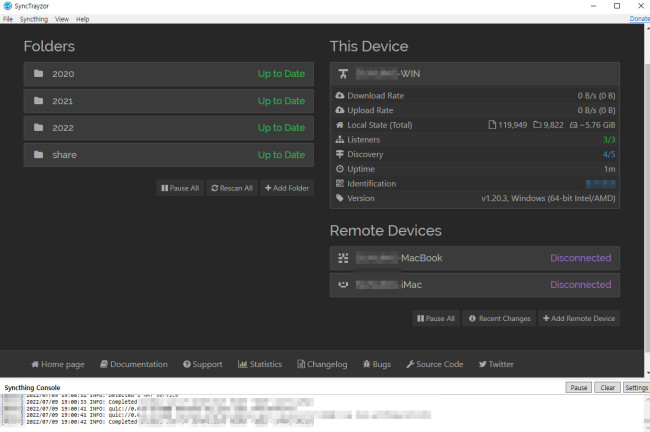Click the Discovery signpost icon
This screenshot has width=650, height=432.
pos(340,154)
